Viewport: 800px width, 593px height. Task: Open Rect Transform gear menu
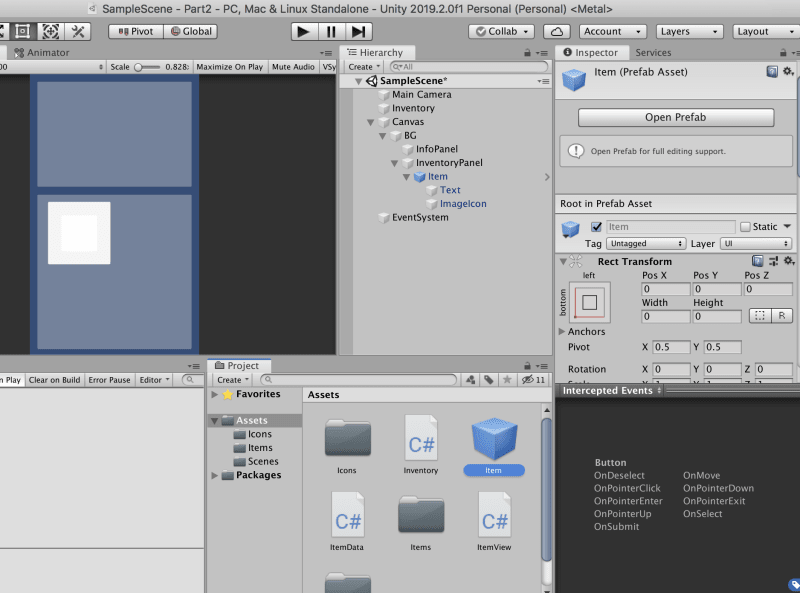pyautogui.click(x=789, y=261)
